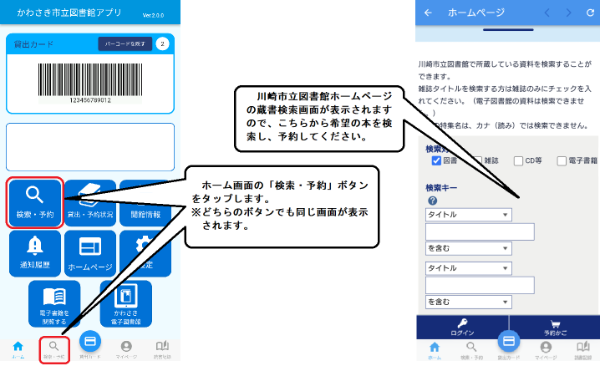The width and height of the screenshot is (600, 376).
Task: Open the ホームページ tile on home screen
Action: 90,253
